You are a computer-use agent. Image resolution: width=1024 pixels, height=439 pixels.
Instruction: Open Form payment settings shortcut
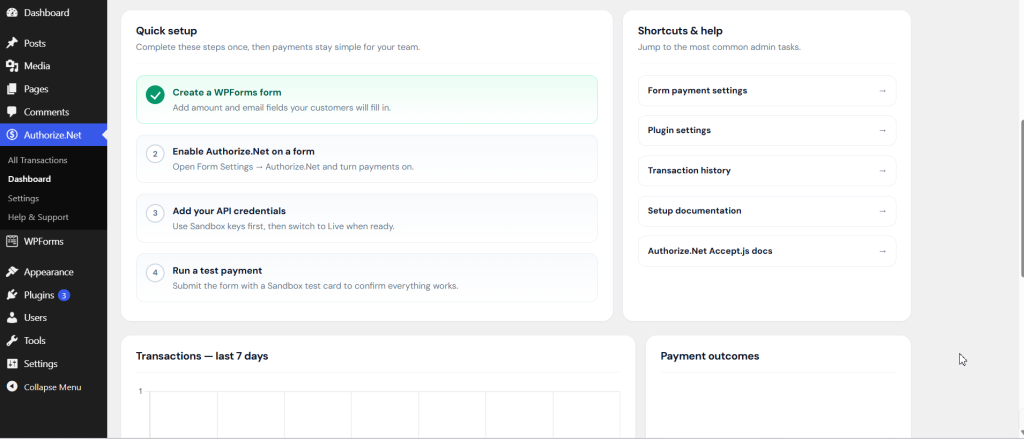point(767,91)
